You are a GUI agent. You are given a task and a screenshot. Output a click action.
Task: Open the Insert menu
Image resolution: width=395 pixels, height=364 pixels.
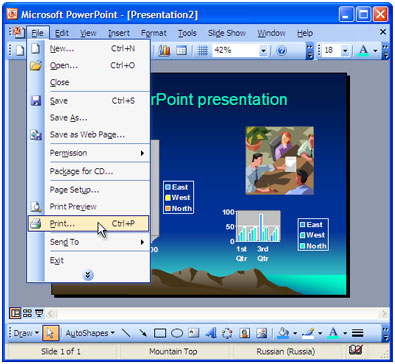(119, 33)
